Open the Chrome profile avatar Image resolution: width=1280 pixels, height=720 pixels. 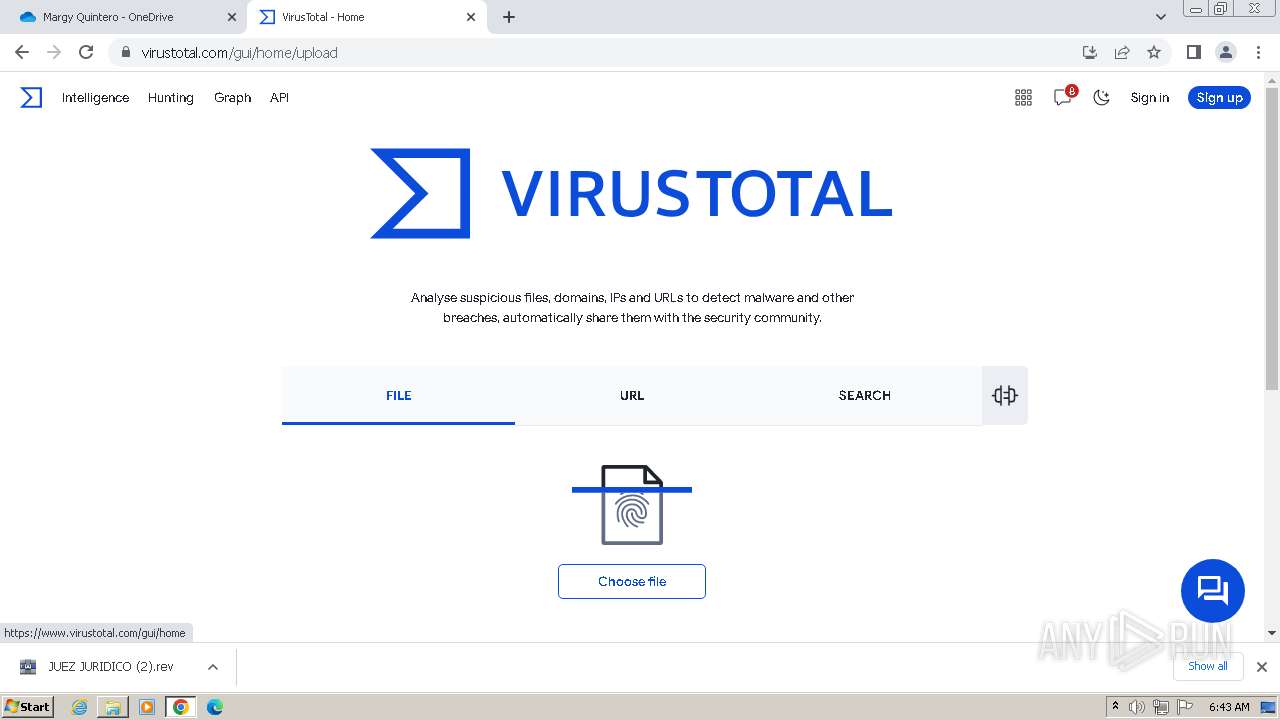point(1225,52)
